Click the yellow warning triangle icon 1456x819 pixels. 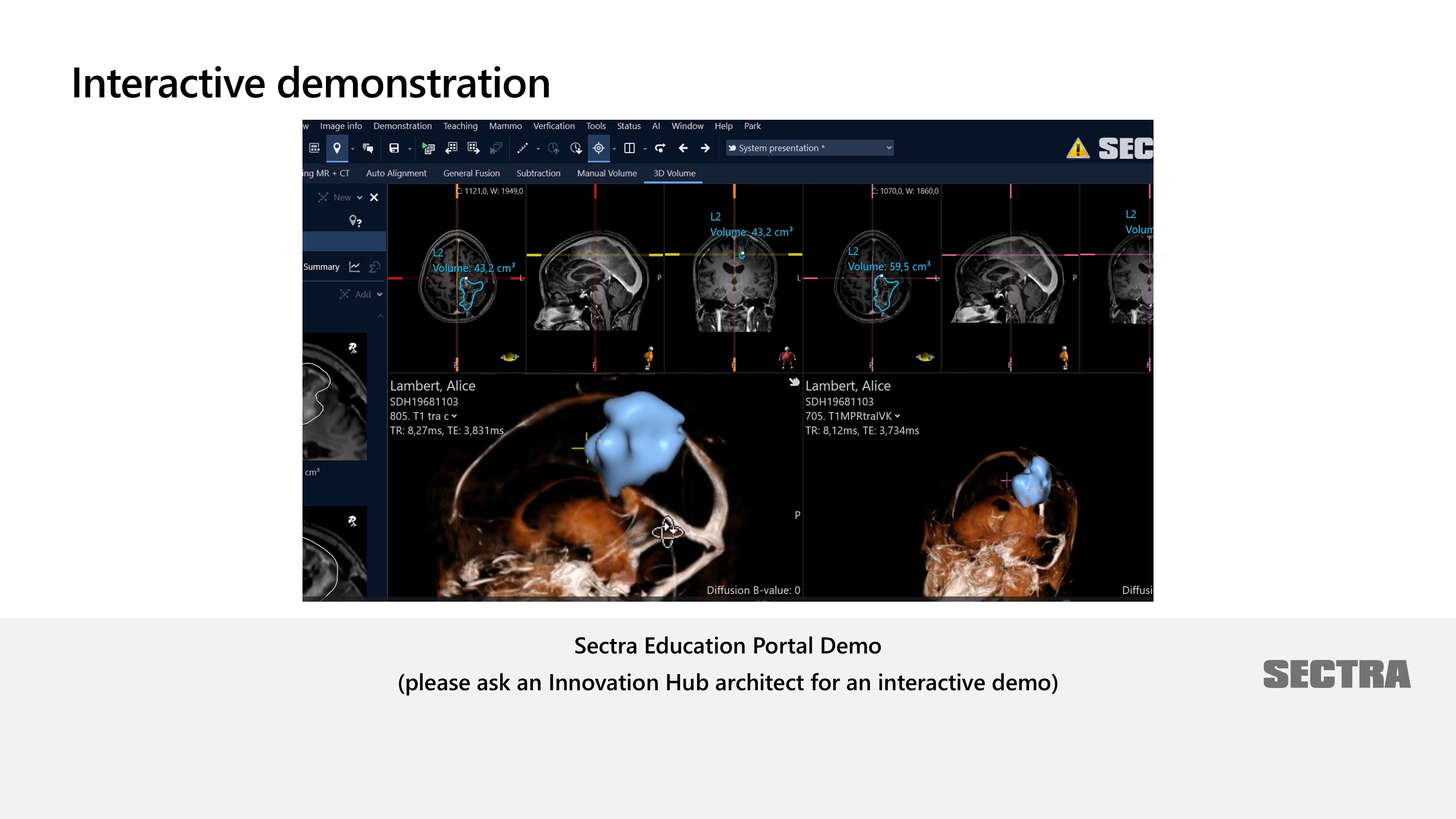[1078, 149]
